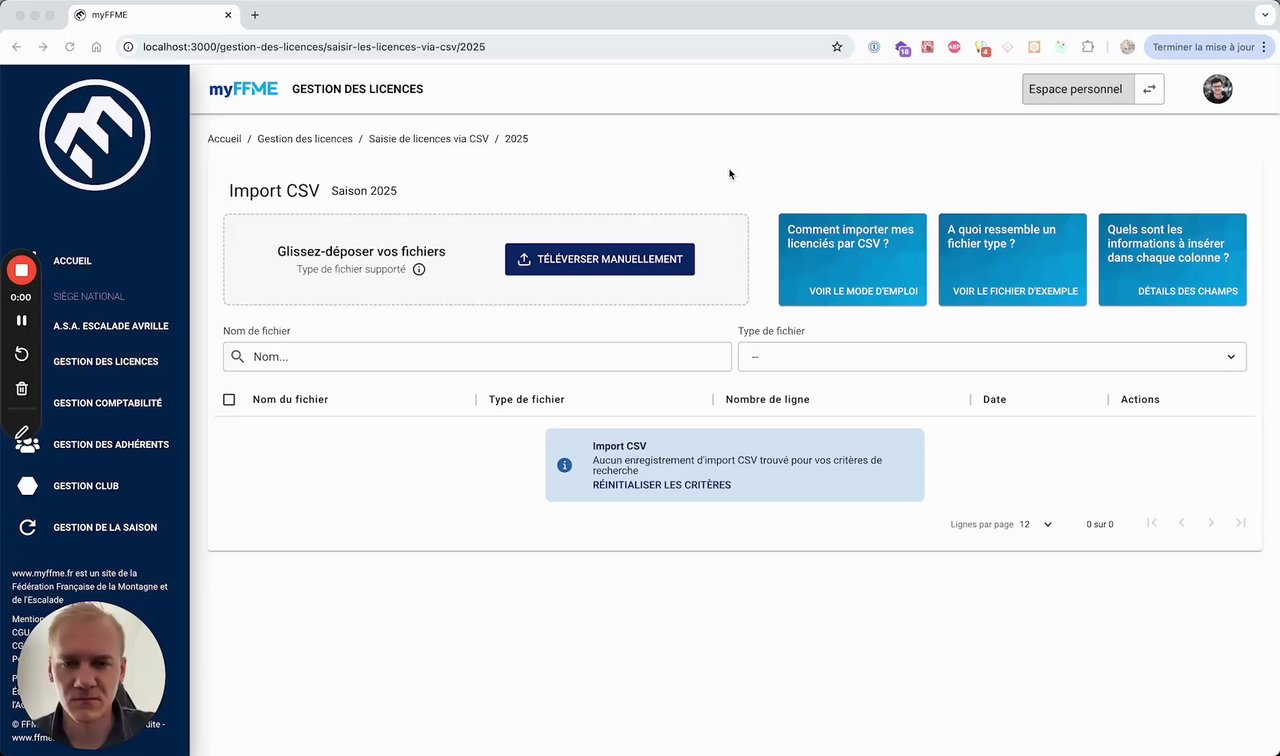Open Gestion comptabilité in sidebar
This screenshot has height=756, width=1280.
pyautogui.click(x=108, y=403)
